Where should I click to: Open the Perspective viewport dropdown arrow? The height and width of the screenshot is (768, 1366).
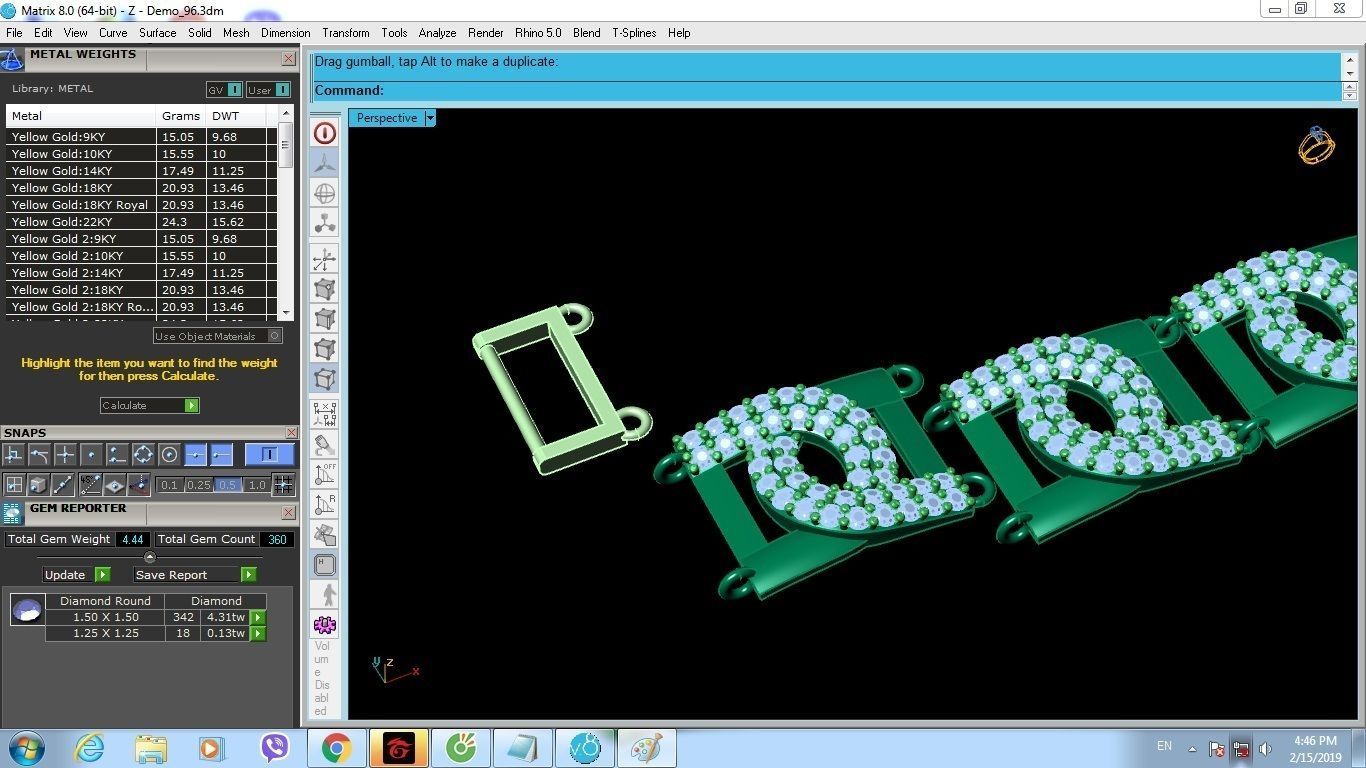click(430, 118)
